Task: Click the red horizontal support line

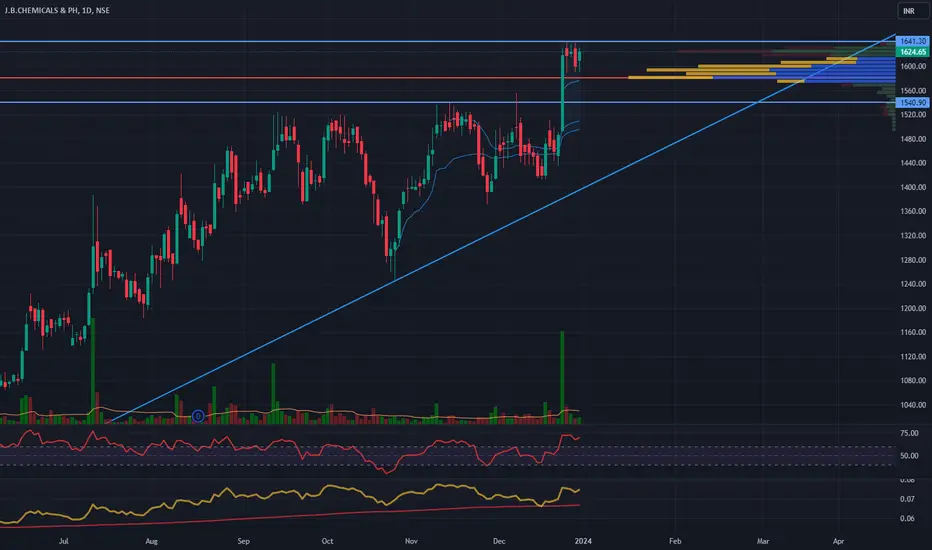Action: point(314,78)
